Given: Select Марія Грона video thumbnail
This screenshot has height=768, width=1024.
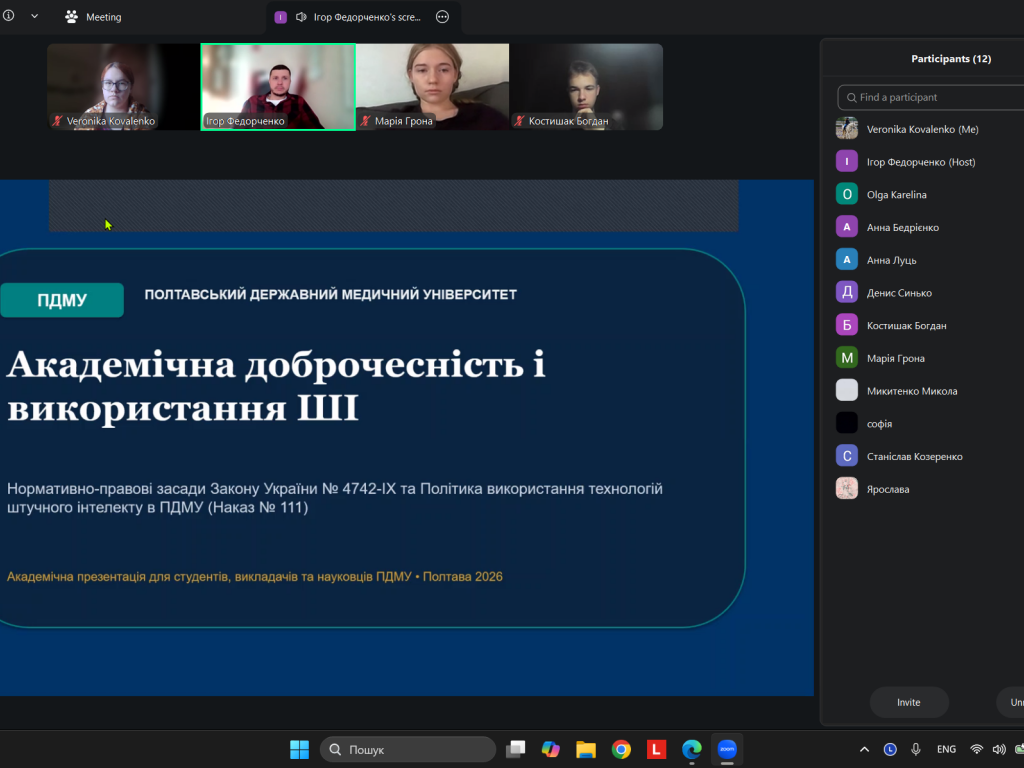Looking at the screenshot, I should [432, 87].
